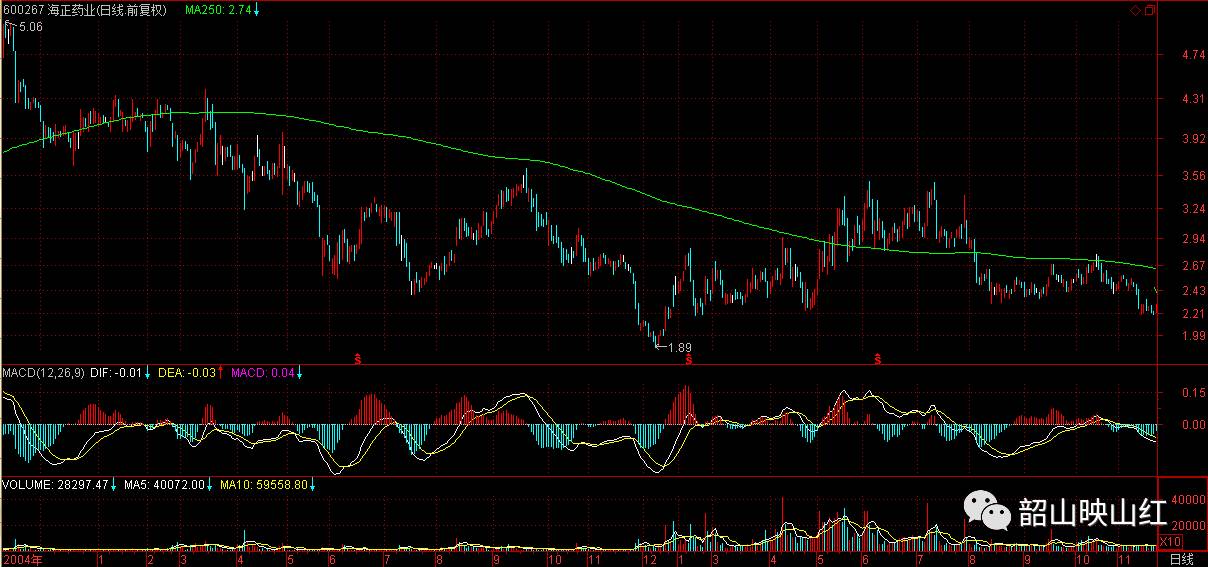Click the DEA: -0.03 value

(188, 373)
